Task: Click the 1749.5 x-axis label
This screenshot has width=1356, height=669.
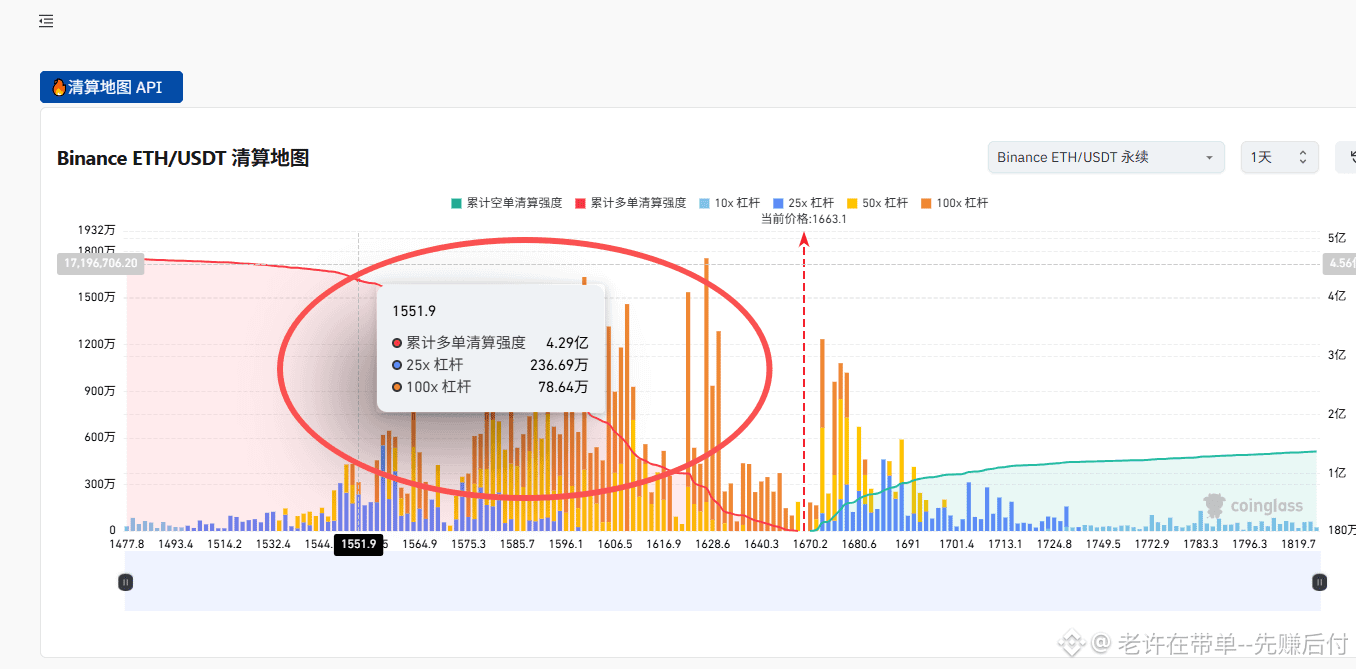Action: (1103, 544)
